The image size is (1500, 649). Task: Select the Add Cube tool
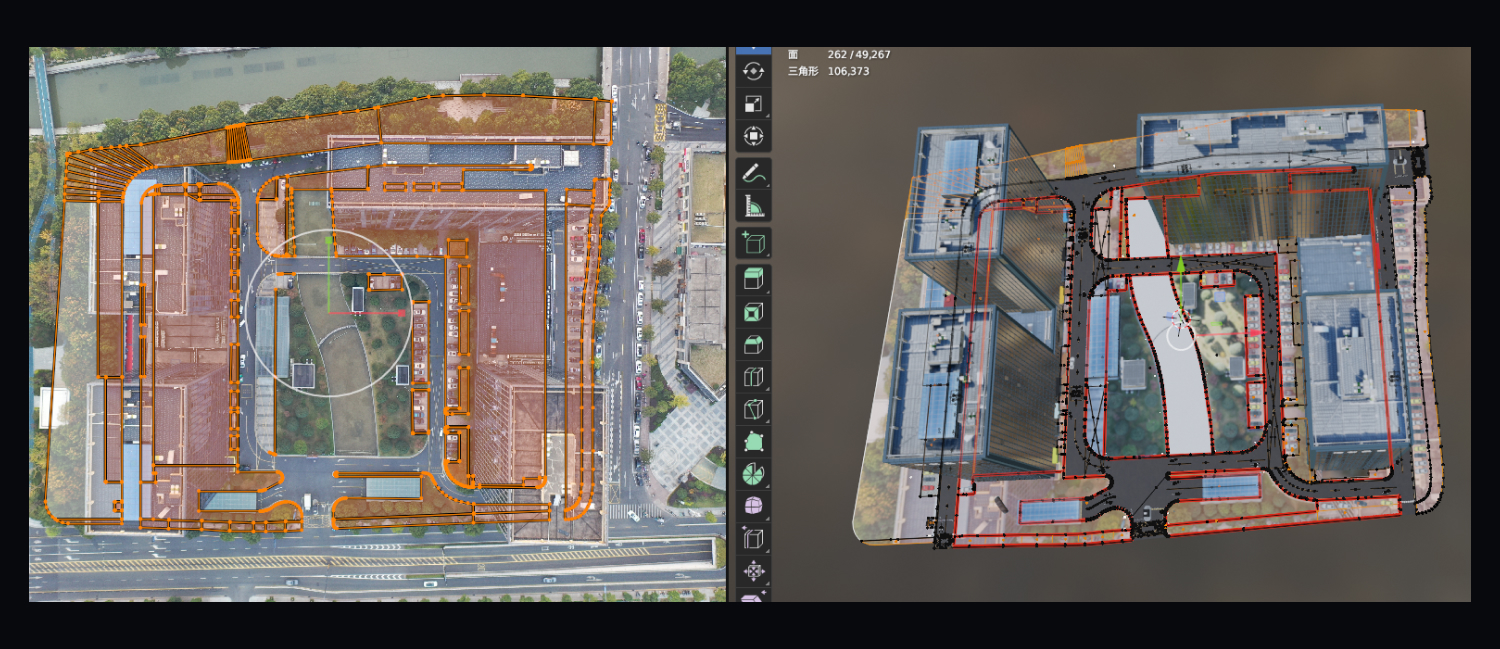(753, 243)
